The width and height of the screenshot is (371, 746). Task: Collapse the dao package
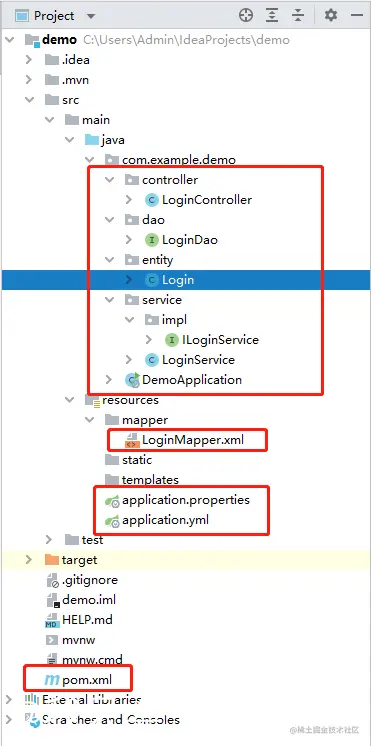click(x=109, y=220)
